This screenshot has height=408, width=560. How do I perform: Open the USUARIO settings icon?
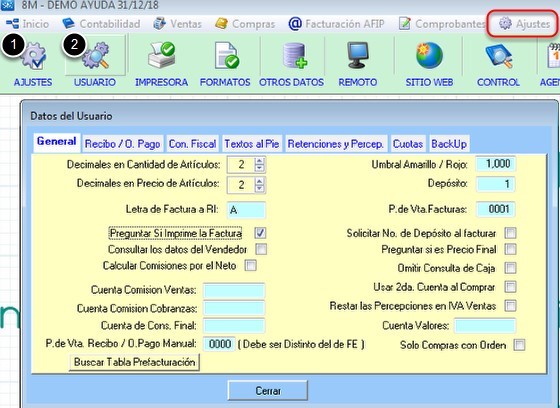click(95, 55)
